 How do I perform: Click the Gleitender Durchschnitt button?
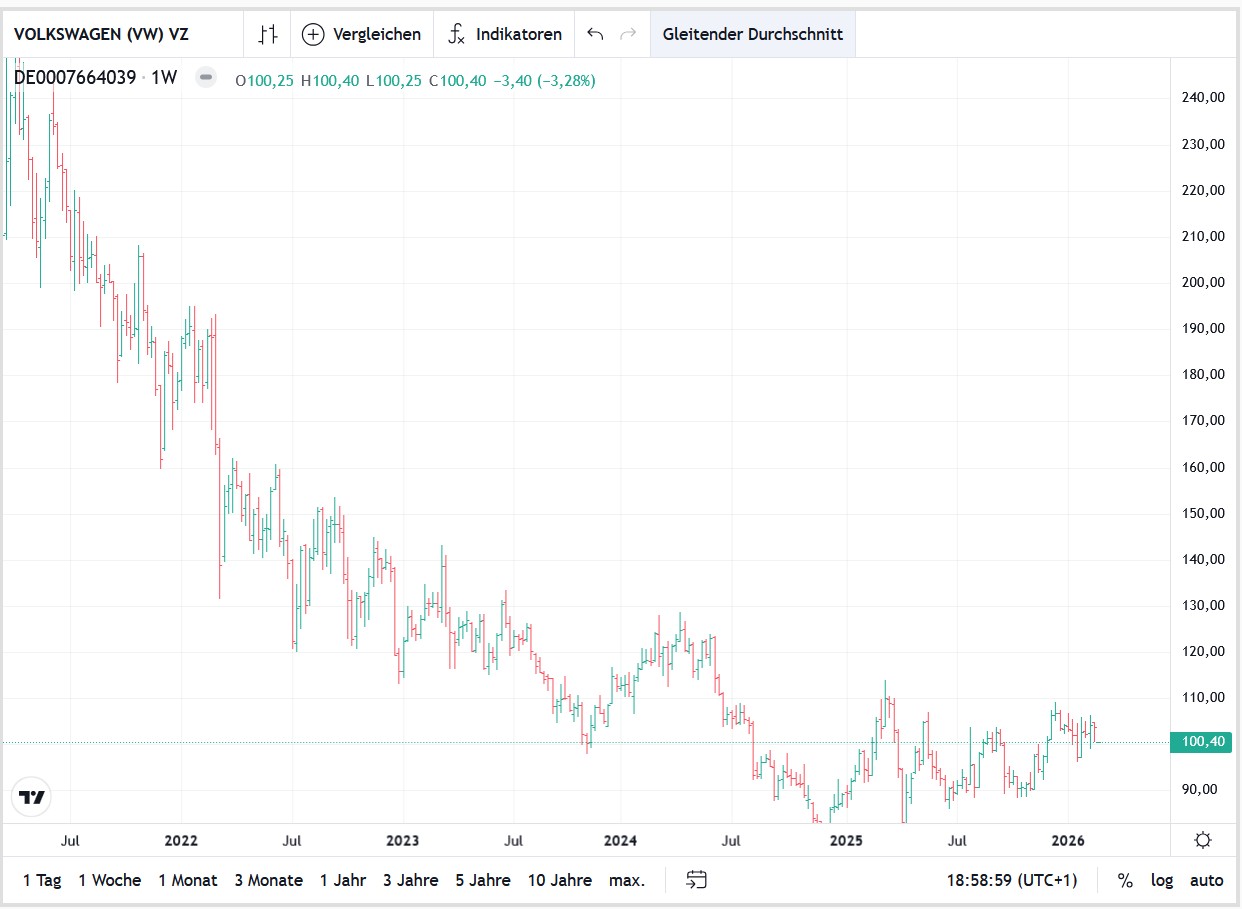(752, 34)
